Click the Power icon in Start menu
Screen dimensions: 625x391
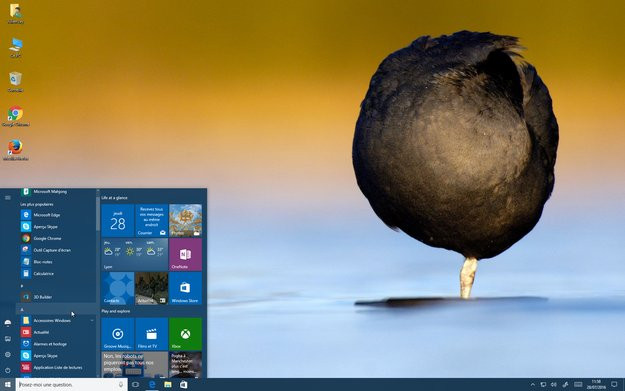point(8,370)
